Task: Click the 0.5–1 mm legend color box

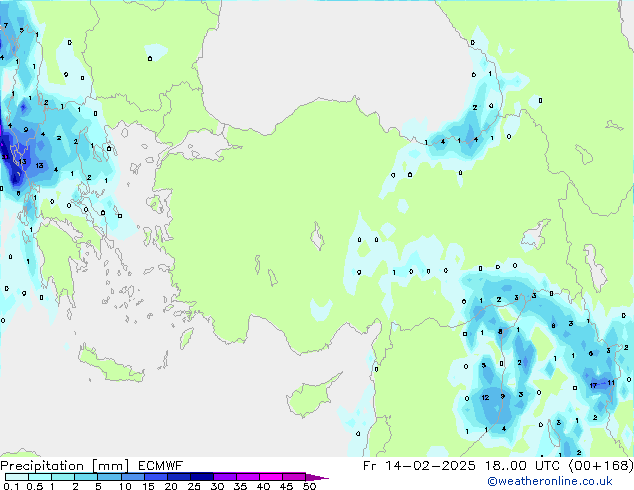Action: (40, 477)
